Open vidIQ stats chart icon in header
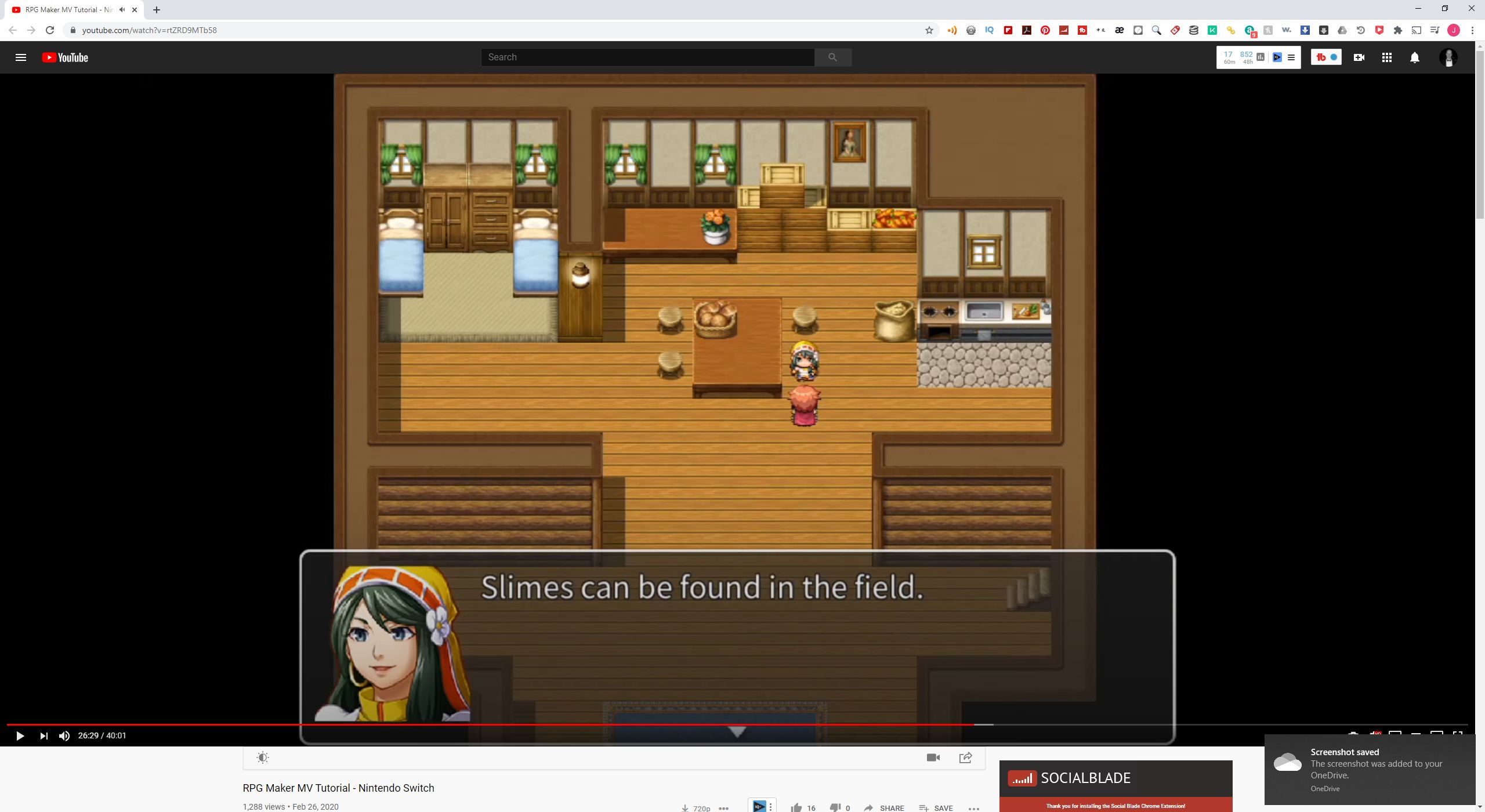Screen dimensions: 1485x812 pyautogui.click(x=1260, y=57)
